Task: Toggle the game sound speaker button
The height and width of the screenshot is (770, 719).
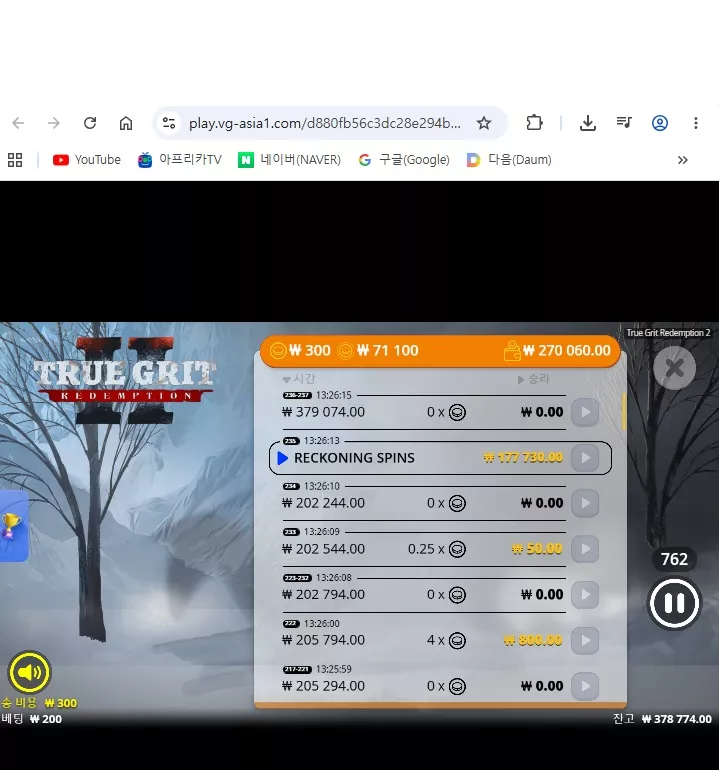Action: pyautogui.click(x=29, y=672)
